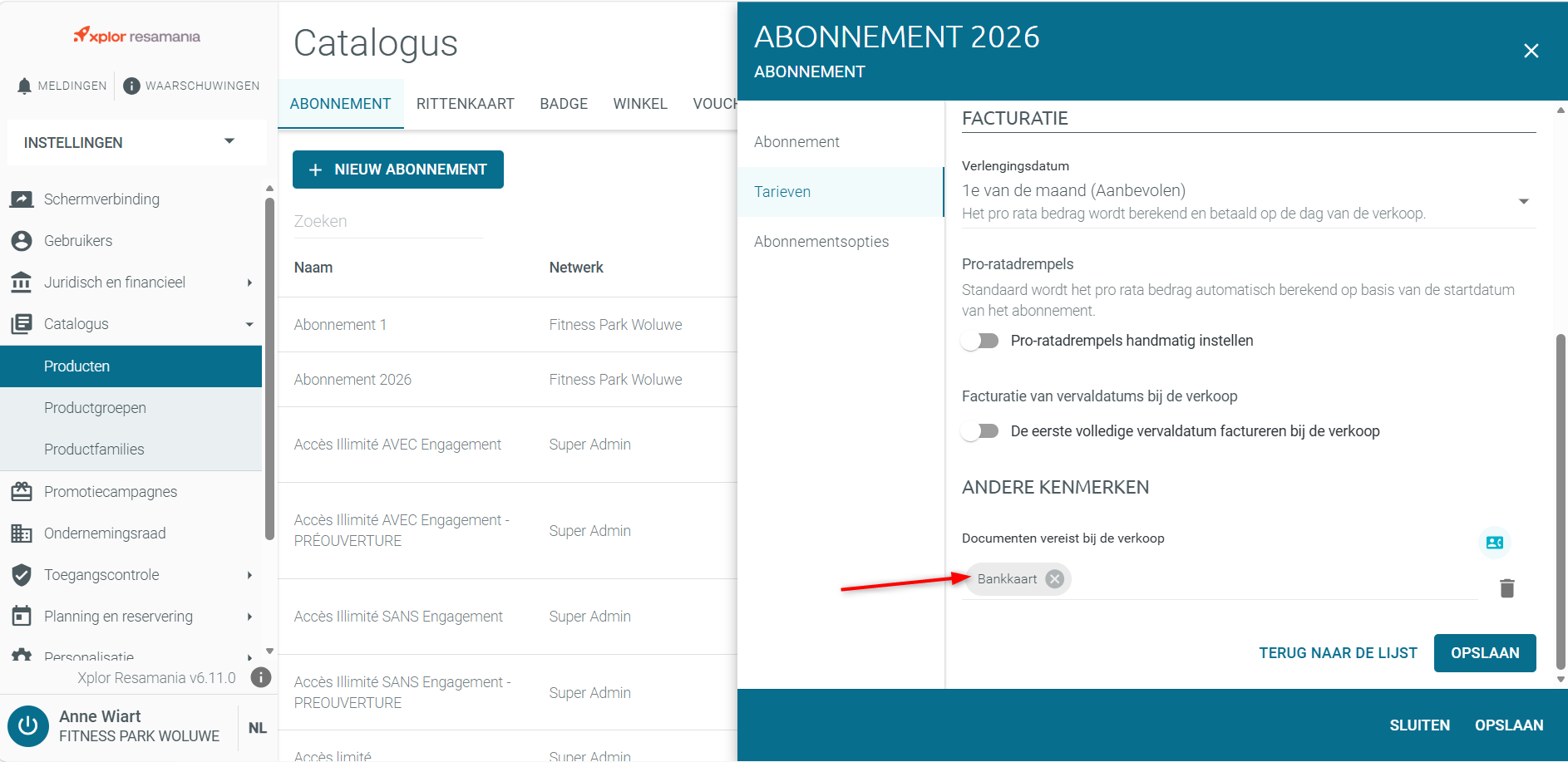Switch language via NL button
The image size is (1568, 762).
258,728
